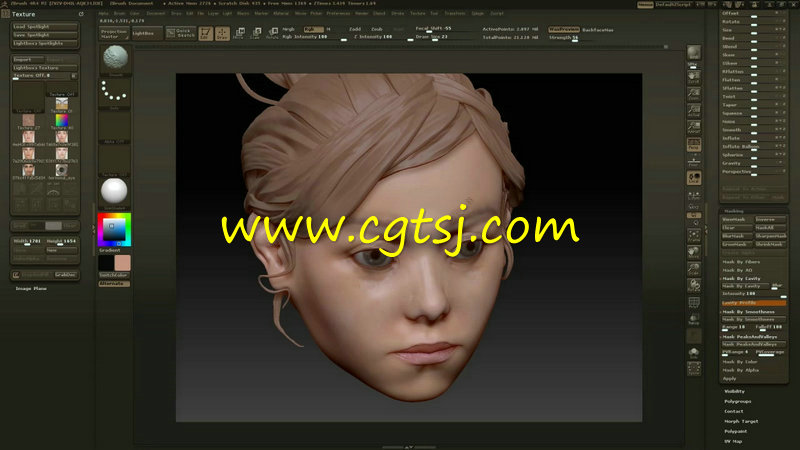The height and width of the screenshot is (450, 800).
Task: Expand the Polypaint subpalette
Action: coord(736,431)
